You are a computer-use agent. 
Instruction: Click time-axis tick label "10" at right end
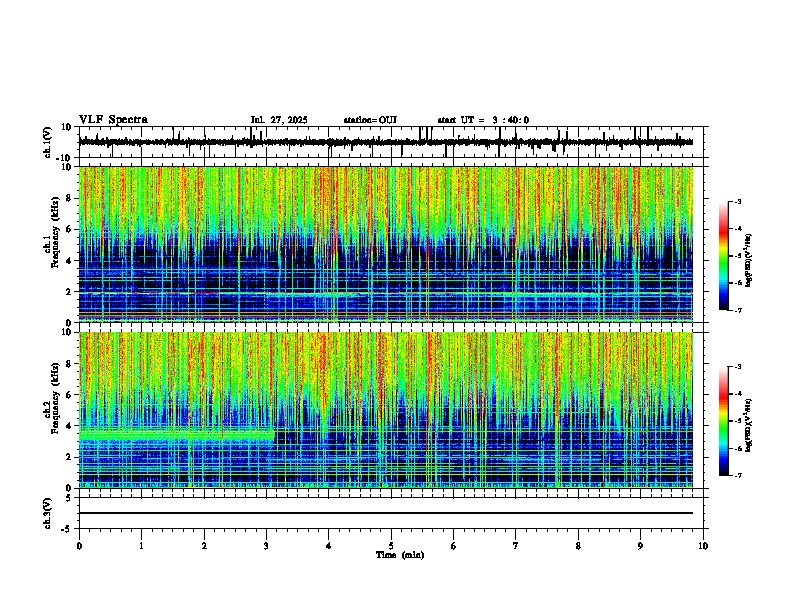click(703, 546)
